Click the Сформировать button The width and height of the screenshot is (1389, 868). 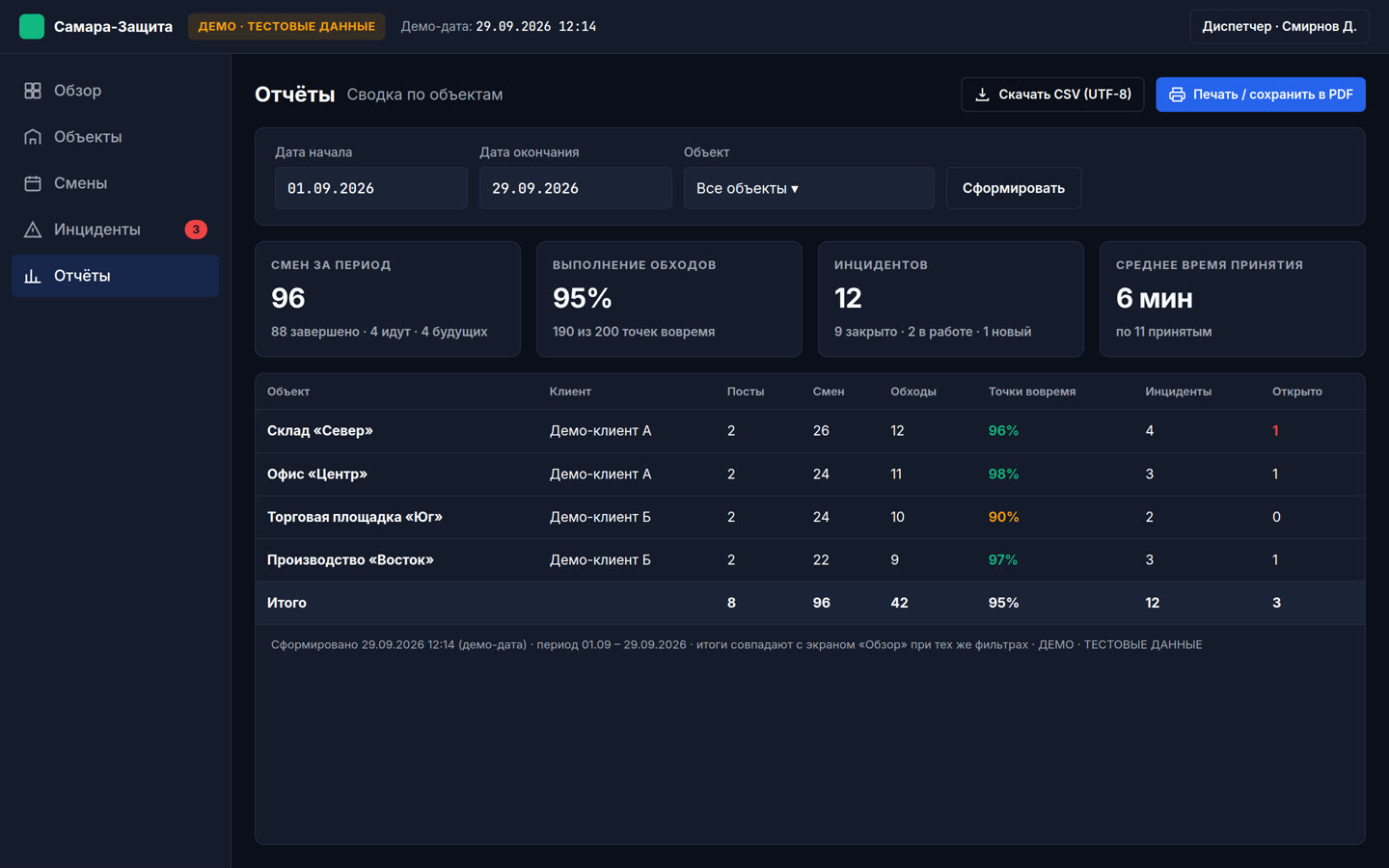[1014, 188]
